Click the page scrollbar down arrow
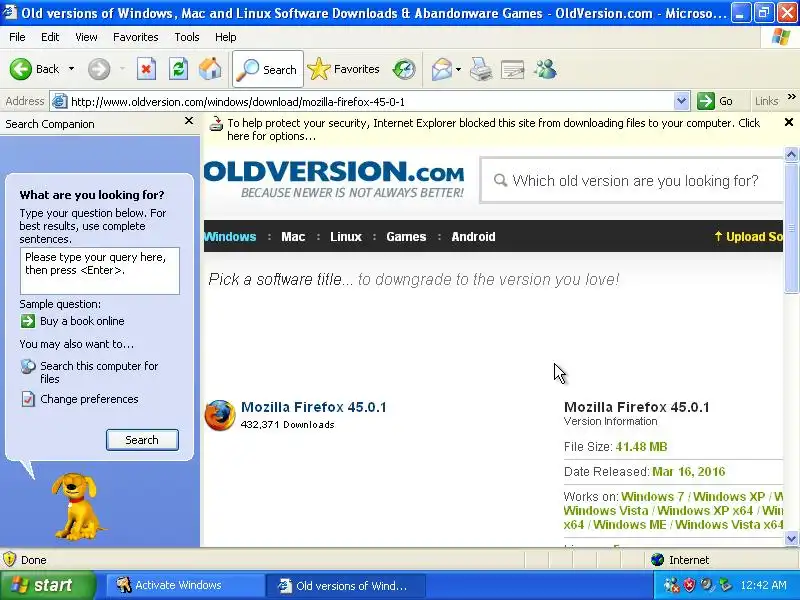This screenshot has width=800, height=600. (x=791, y=538)
